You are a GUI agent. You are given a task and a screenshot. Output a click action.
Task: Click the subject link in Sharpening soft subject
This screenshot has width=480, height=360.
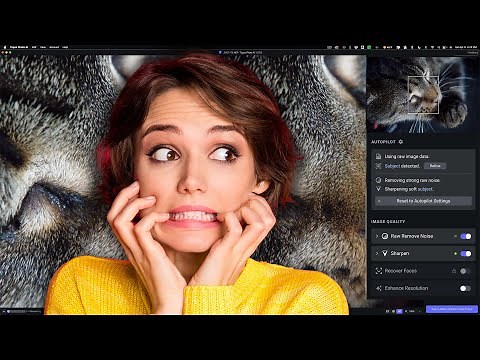coord(425,189)
